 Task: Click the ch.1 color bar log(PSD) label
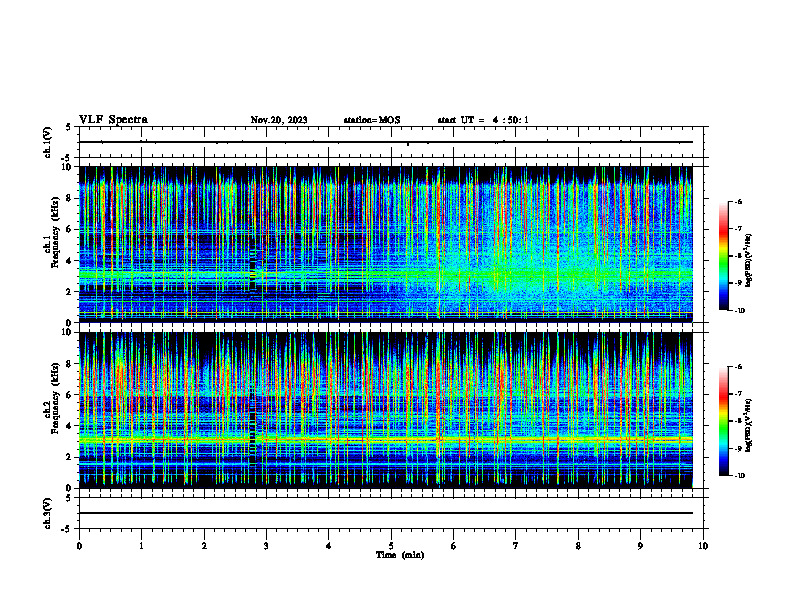tap(749, 260)
